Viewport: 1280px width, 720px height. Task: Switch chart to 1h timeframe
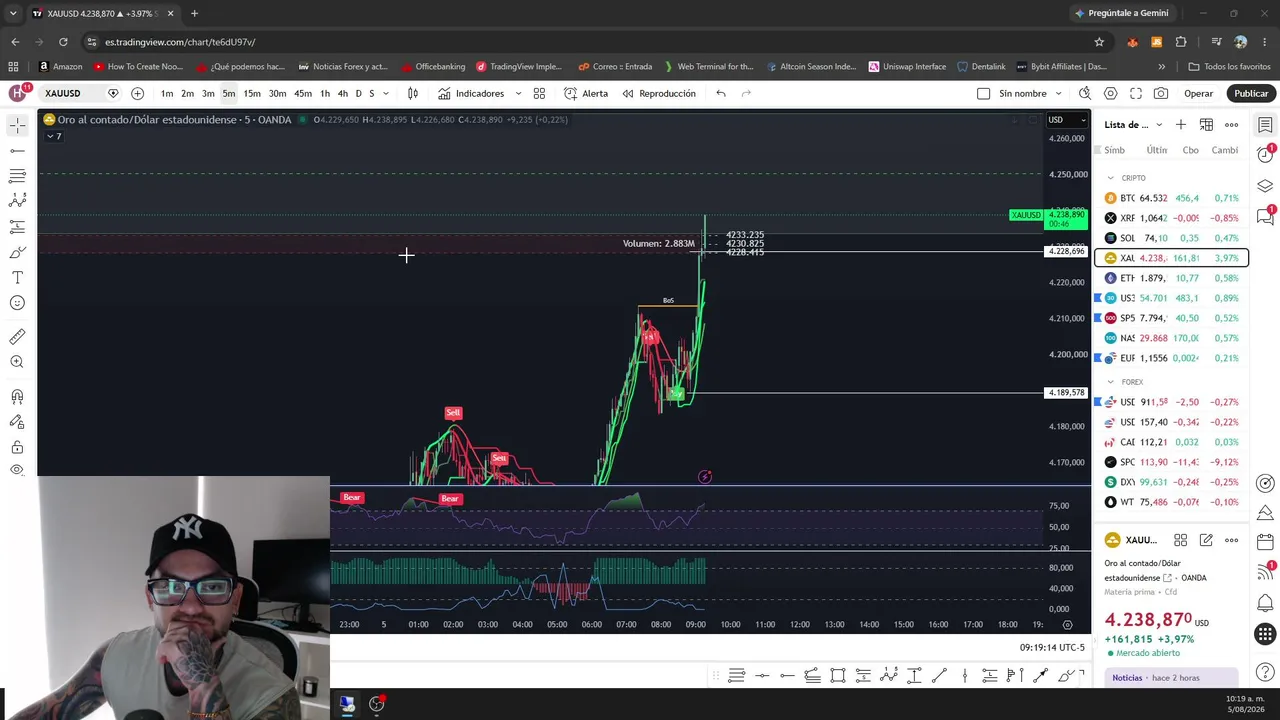325,94
